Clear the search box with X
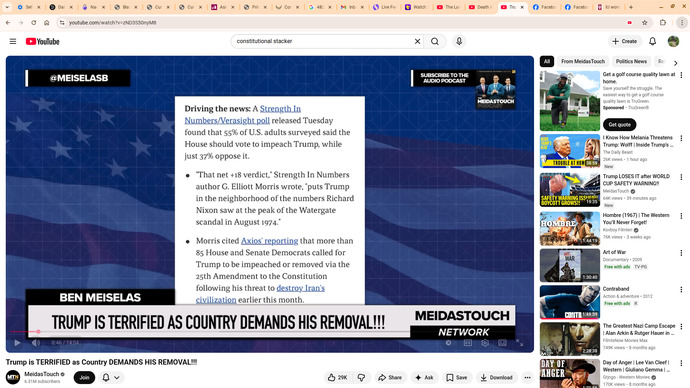This screenshot has height=388, width=690. [417, 41]
